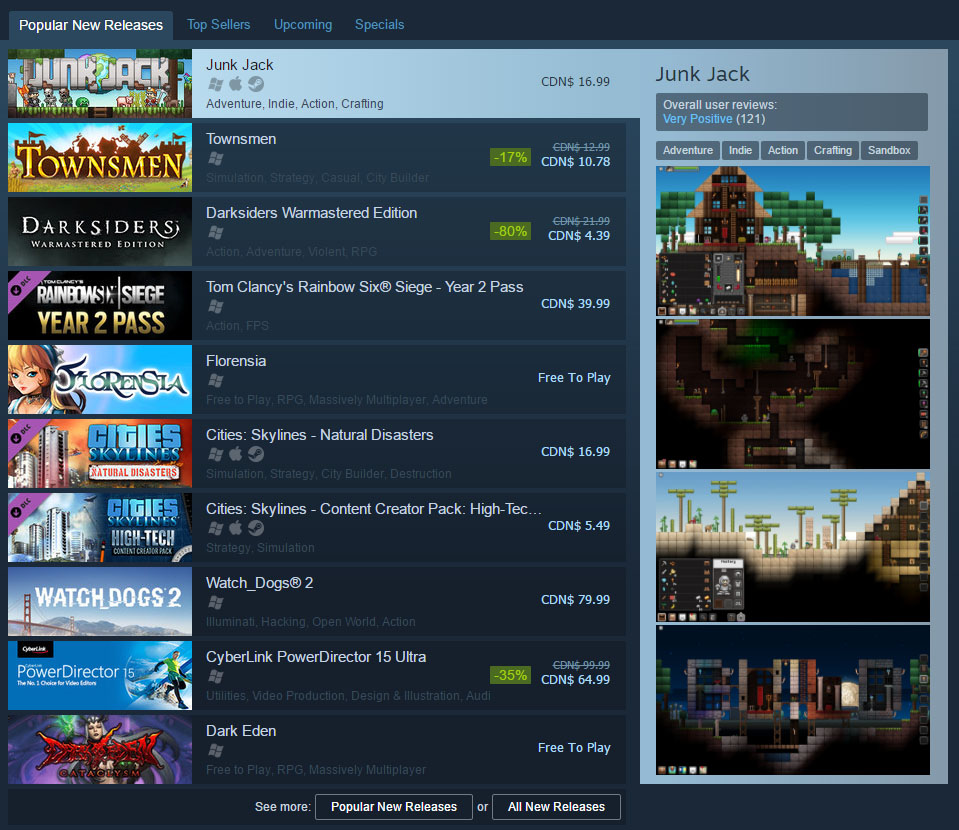Image resolution: width=959 pixels, height=830 pixels.
Task: Click Windows icon under Content Creator Pack
Action: click(x=215, y=528)
